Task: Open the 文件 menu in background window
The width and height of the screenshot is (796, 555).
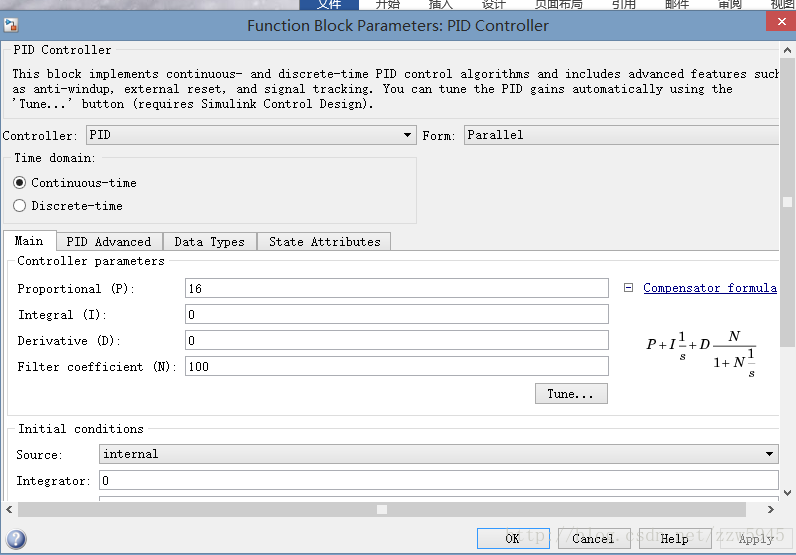Action: point(329,5)
